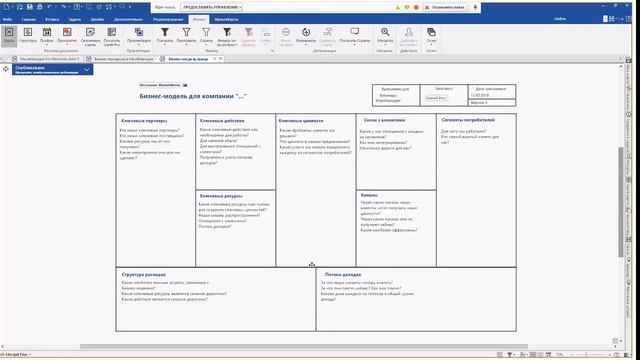Save the map with the floppy icon
The width and height of the screenshot is (640, 360).
pos(30,7)
